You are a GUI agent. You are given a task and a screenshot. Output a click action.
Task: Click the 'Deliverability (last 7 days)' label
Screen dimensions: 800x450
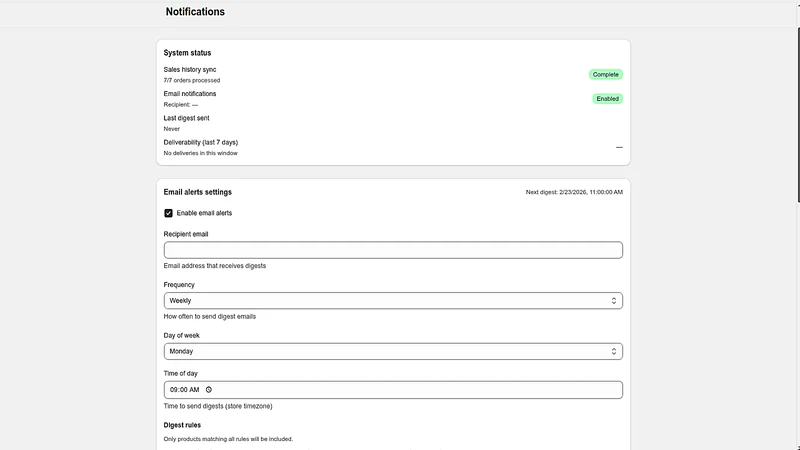point(201,142)
